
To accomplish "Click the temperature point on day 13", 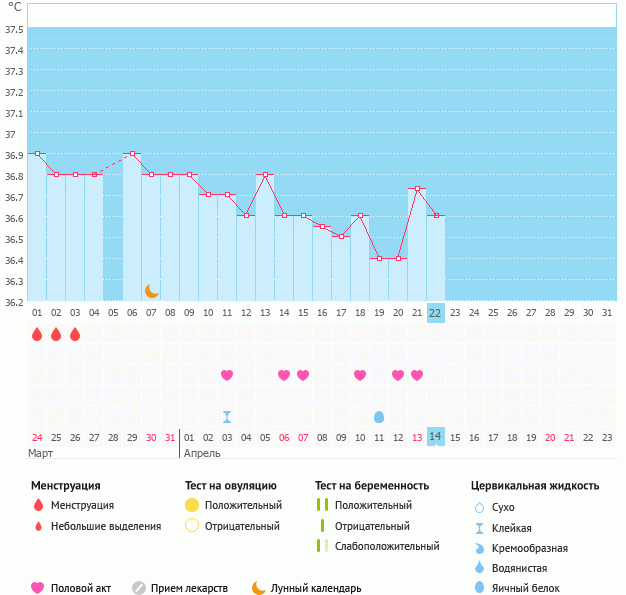I will coord(265,174).
